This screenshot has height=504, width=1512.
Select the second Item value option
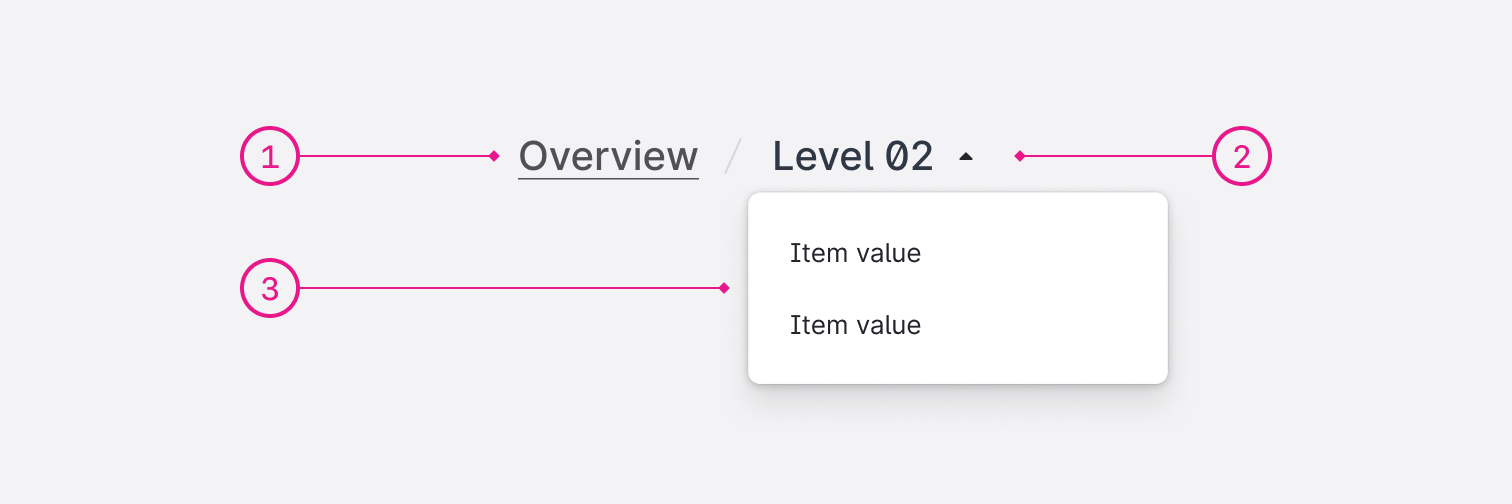(x=855, y=325)
